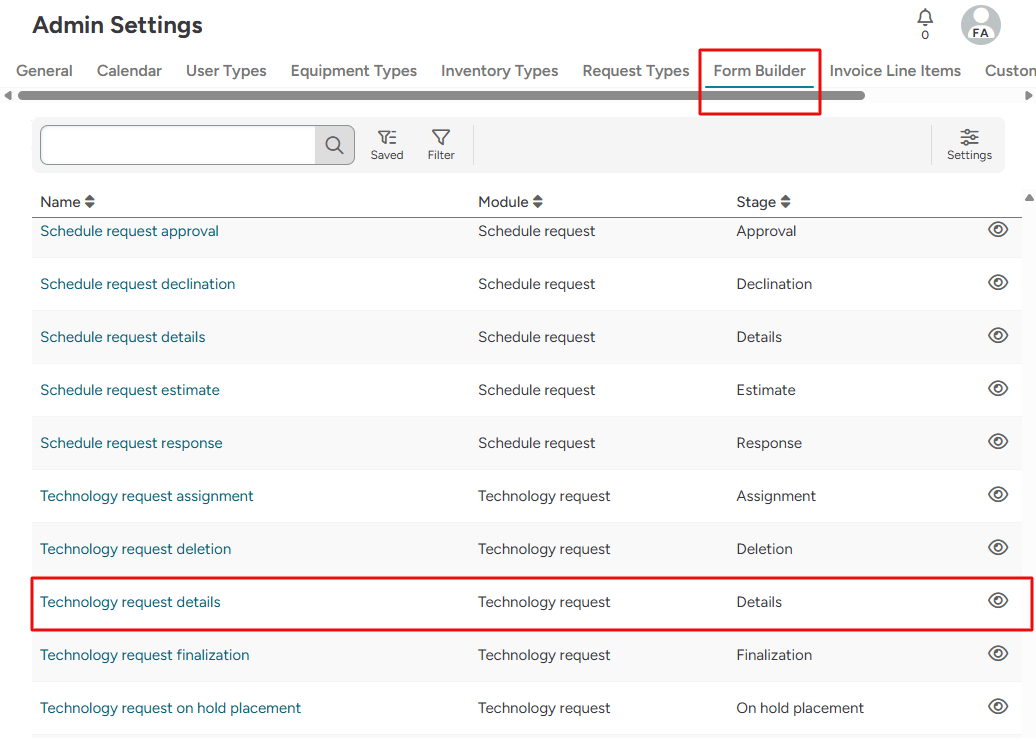This screenshot has height=738, width=1036.
Task: Preview the Schedule request approval form
Action: tap(997, 229)
